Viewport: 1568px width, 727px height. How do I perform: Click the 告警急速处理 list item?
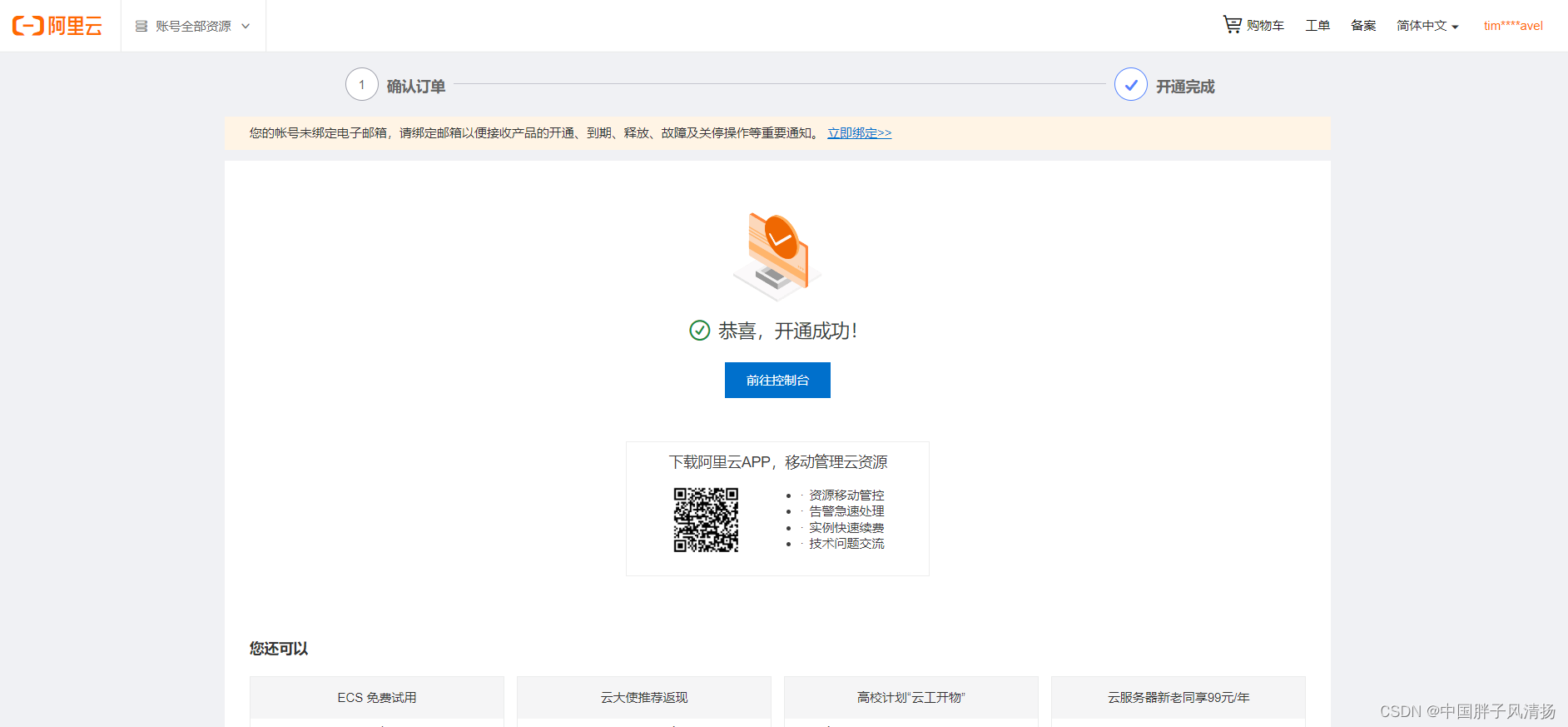[x=846, y=511]
